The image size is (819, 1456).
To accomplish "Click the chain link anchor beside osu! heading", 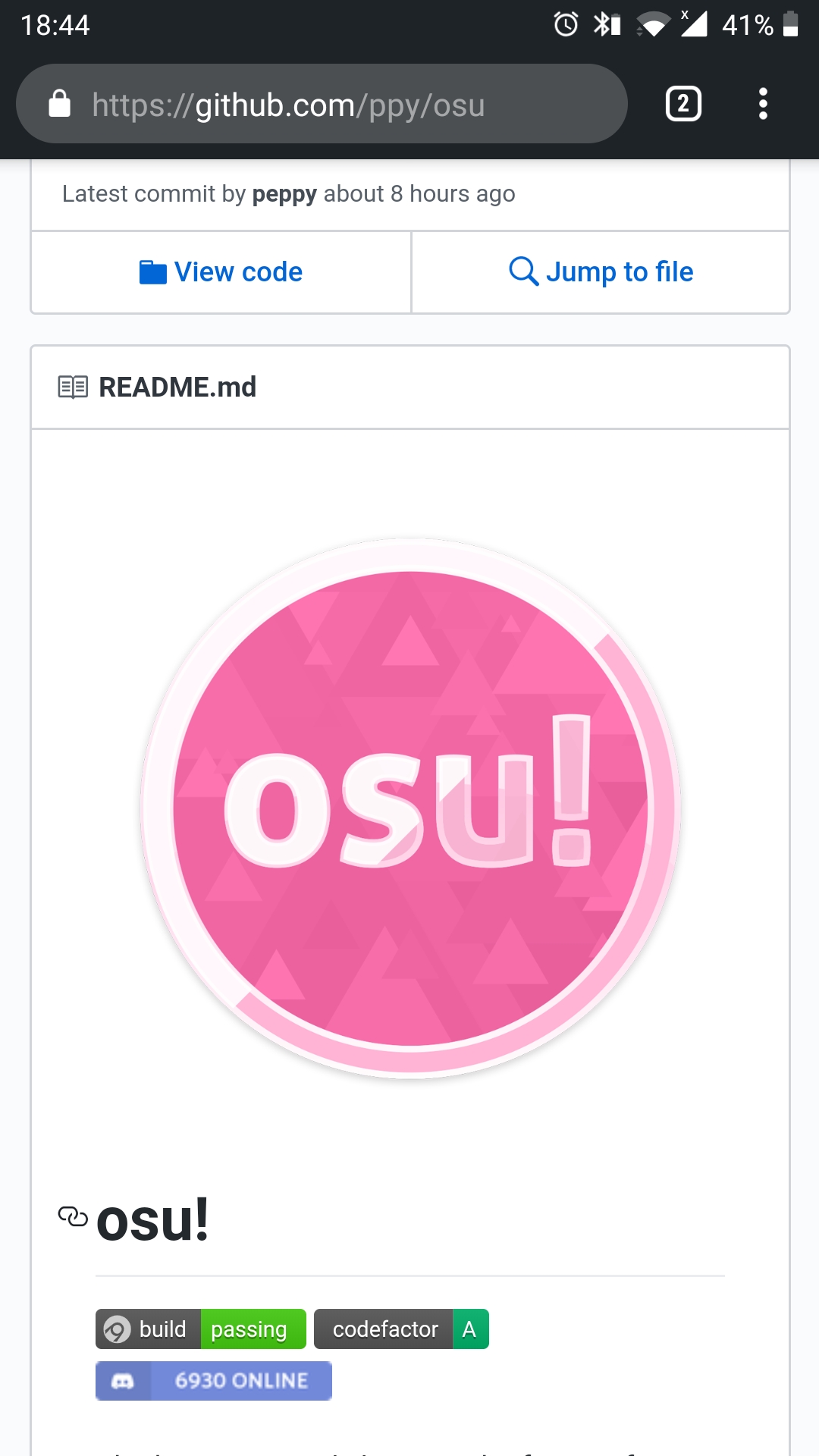I will 71,1213.
